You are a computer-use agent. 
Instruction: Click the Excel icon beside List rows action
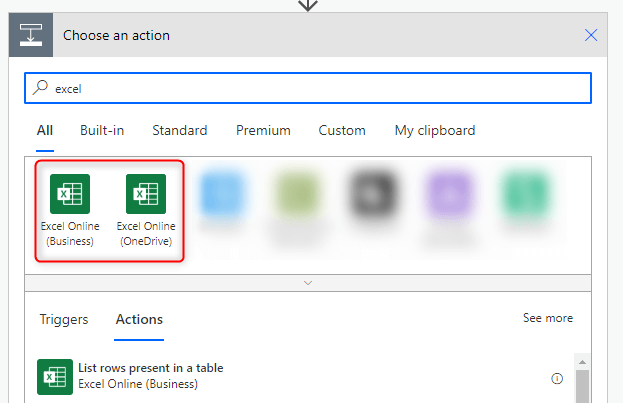point(53,376)
